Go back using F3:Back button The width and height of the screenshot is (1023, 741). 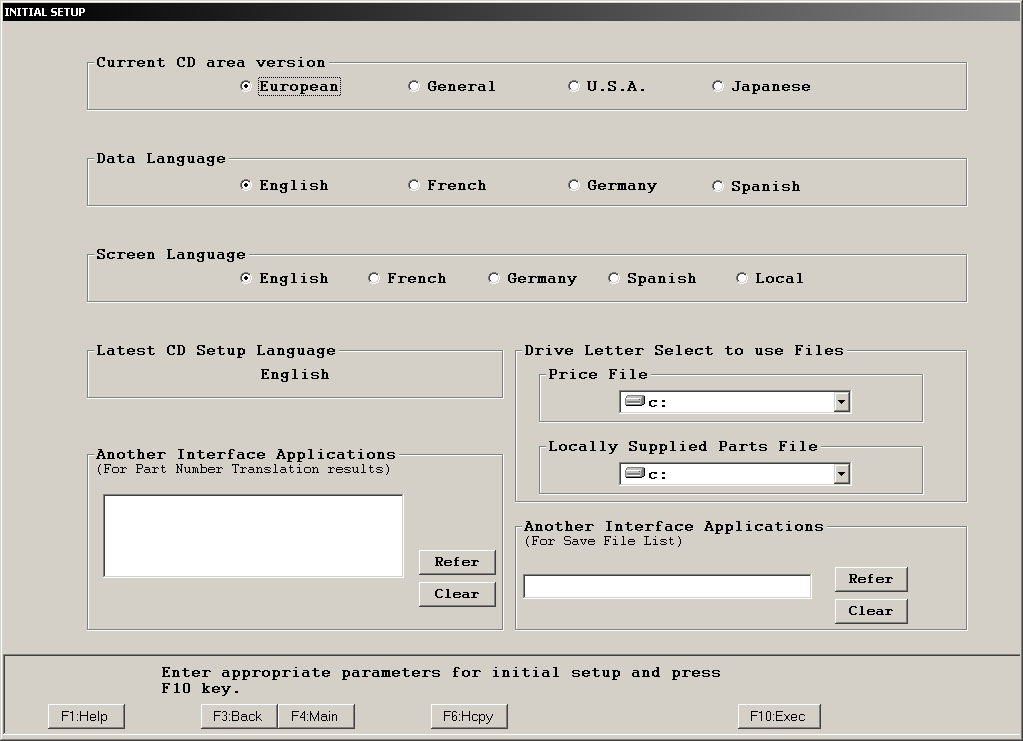point(239,716)
